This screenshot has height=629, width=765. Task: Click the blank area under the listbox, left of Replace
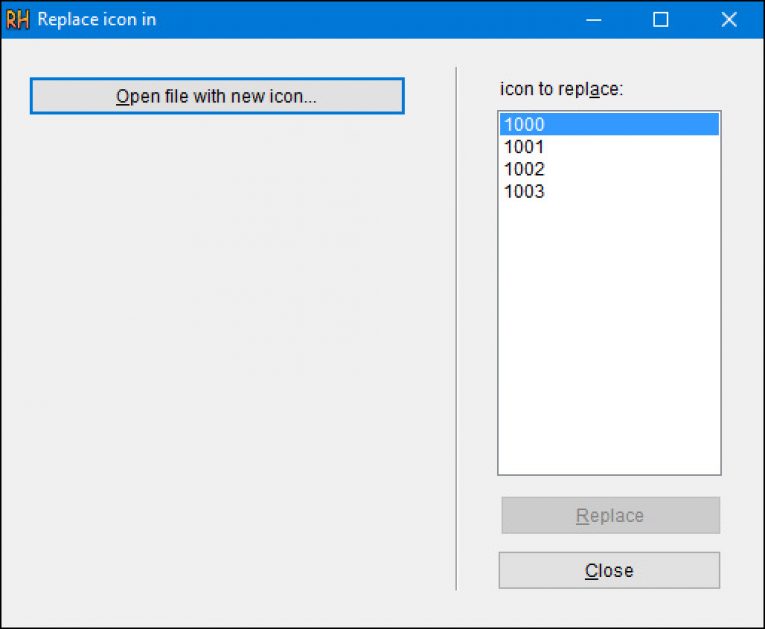(478, 515)
